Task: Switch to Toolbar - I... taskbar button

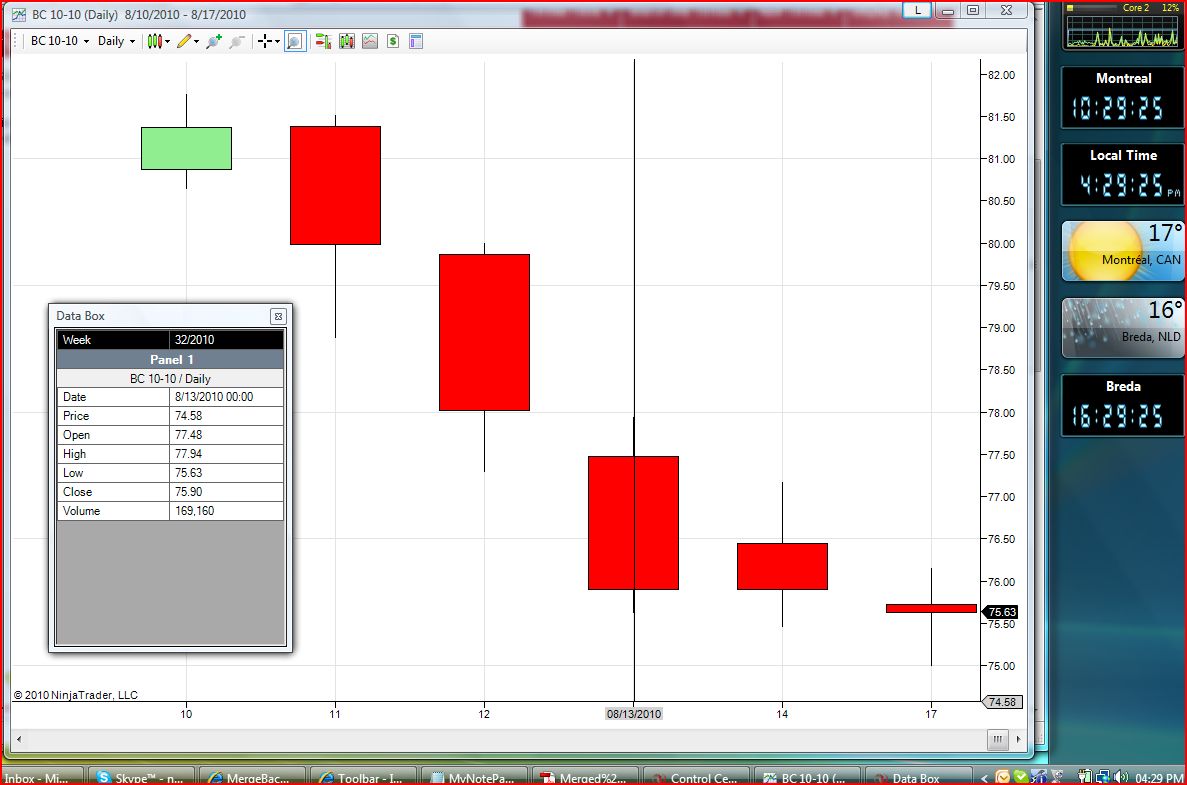Action: click(x=364, y=777)
